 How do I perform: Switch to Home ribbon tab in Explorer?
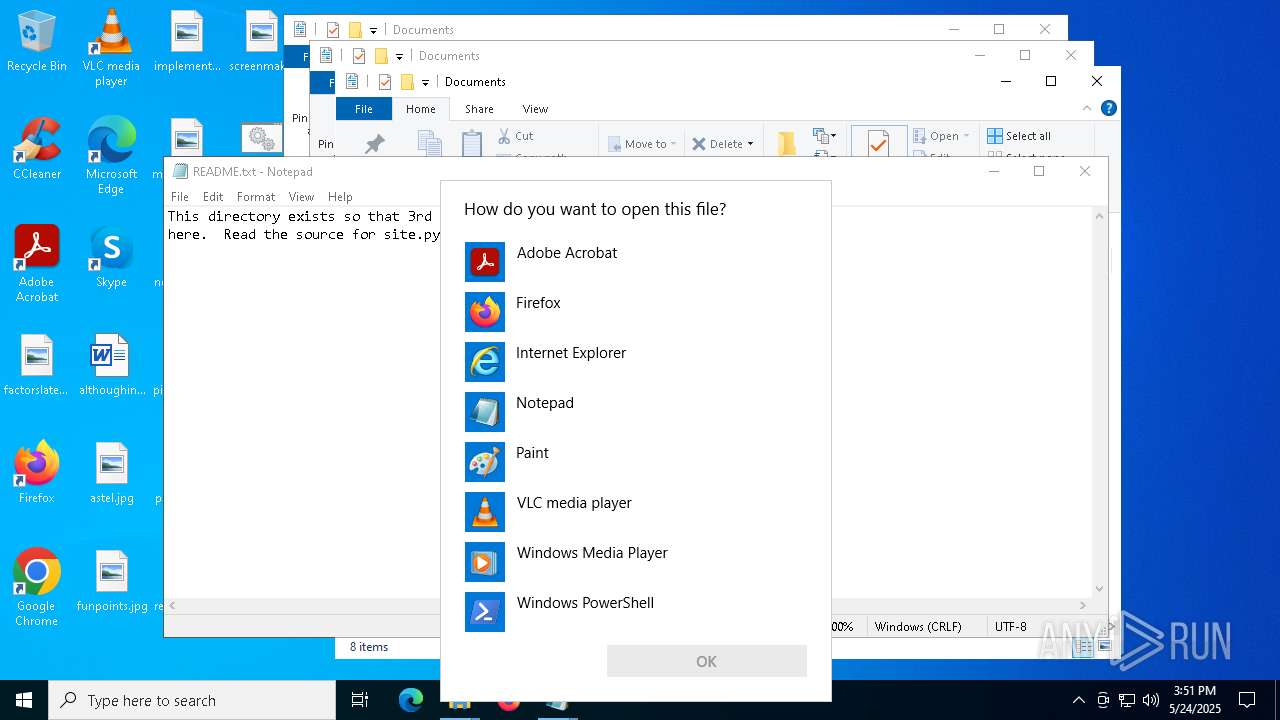pos(421,109)
